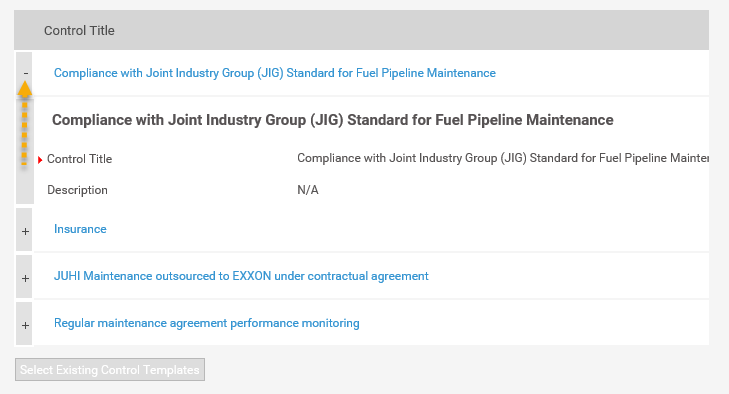Click the grey gutter beside Description row

pyautogui.click(x=25, y=190)
